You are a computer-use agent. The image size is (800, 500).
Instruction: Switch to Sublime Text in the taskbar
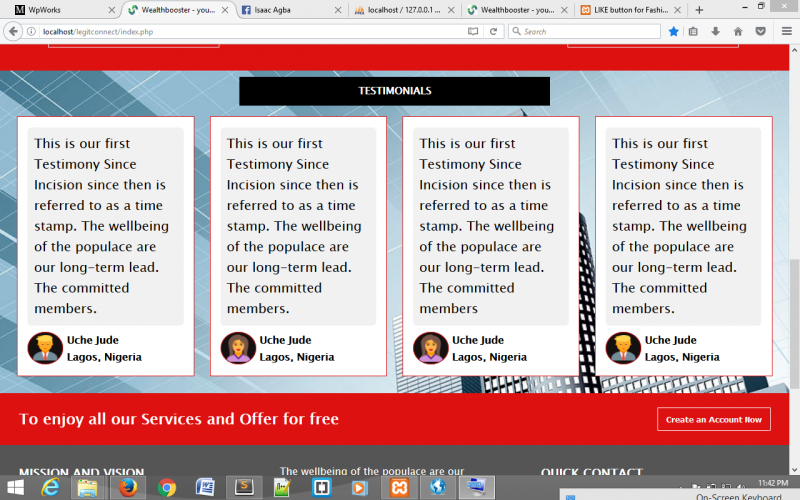pos(244,488)
